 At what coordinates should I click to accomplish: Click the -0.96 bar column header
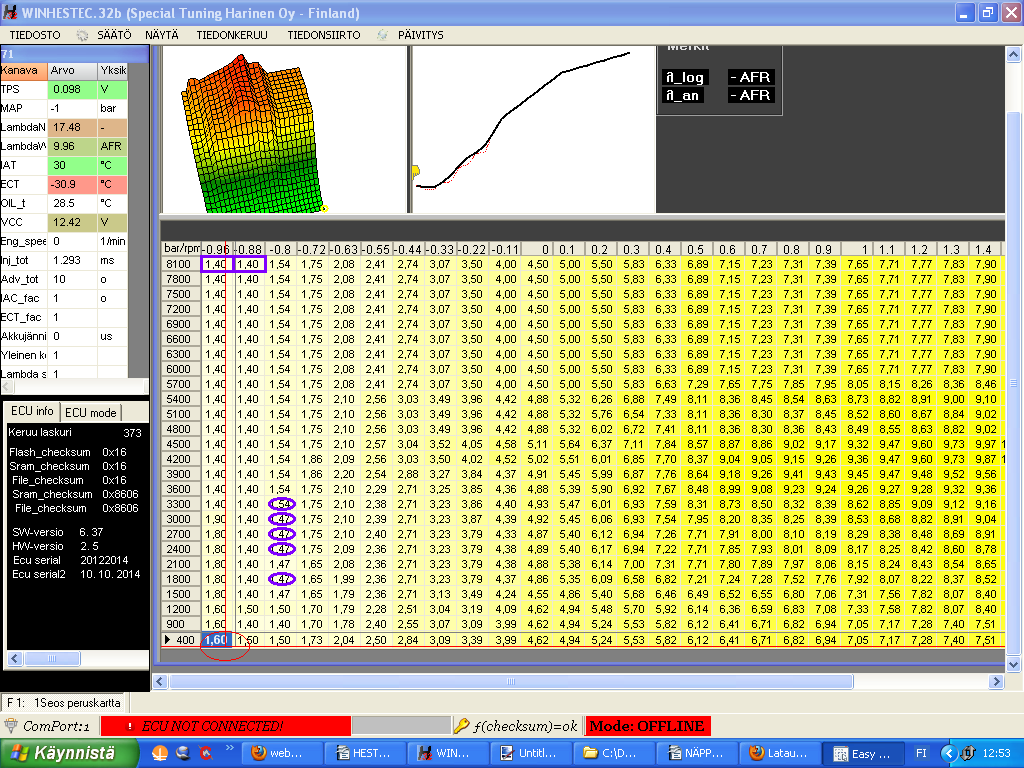[x=216, y=249]
